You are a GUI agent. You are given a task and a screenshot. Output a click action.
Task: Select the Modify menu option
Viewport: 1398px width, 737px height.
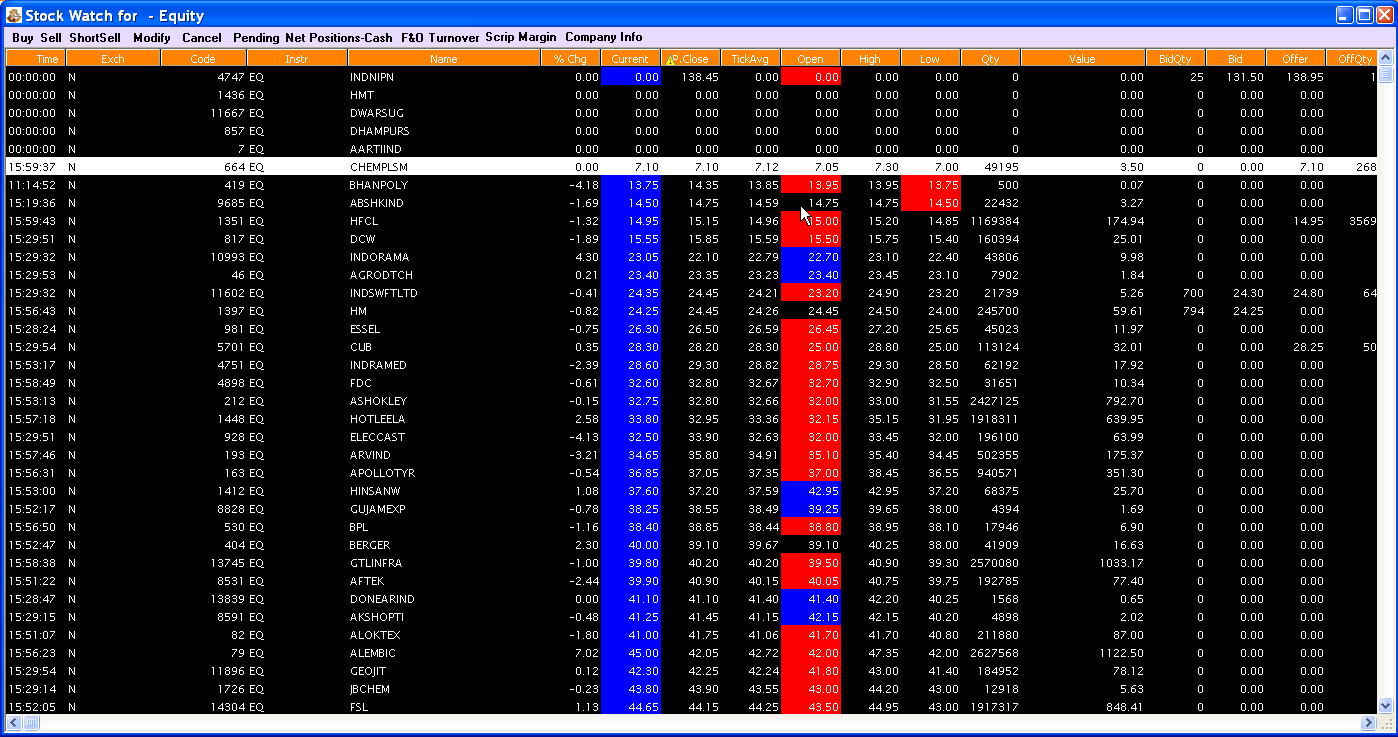click(x=152, y=37)
